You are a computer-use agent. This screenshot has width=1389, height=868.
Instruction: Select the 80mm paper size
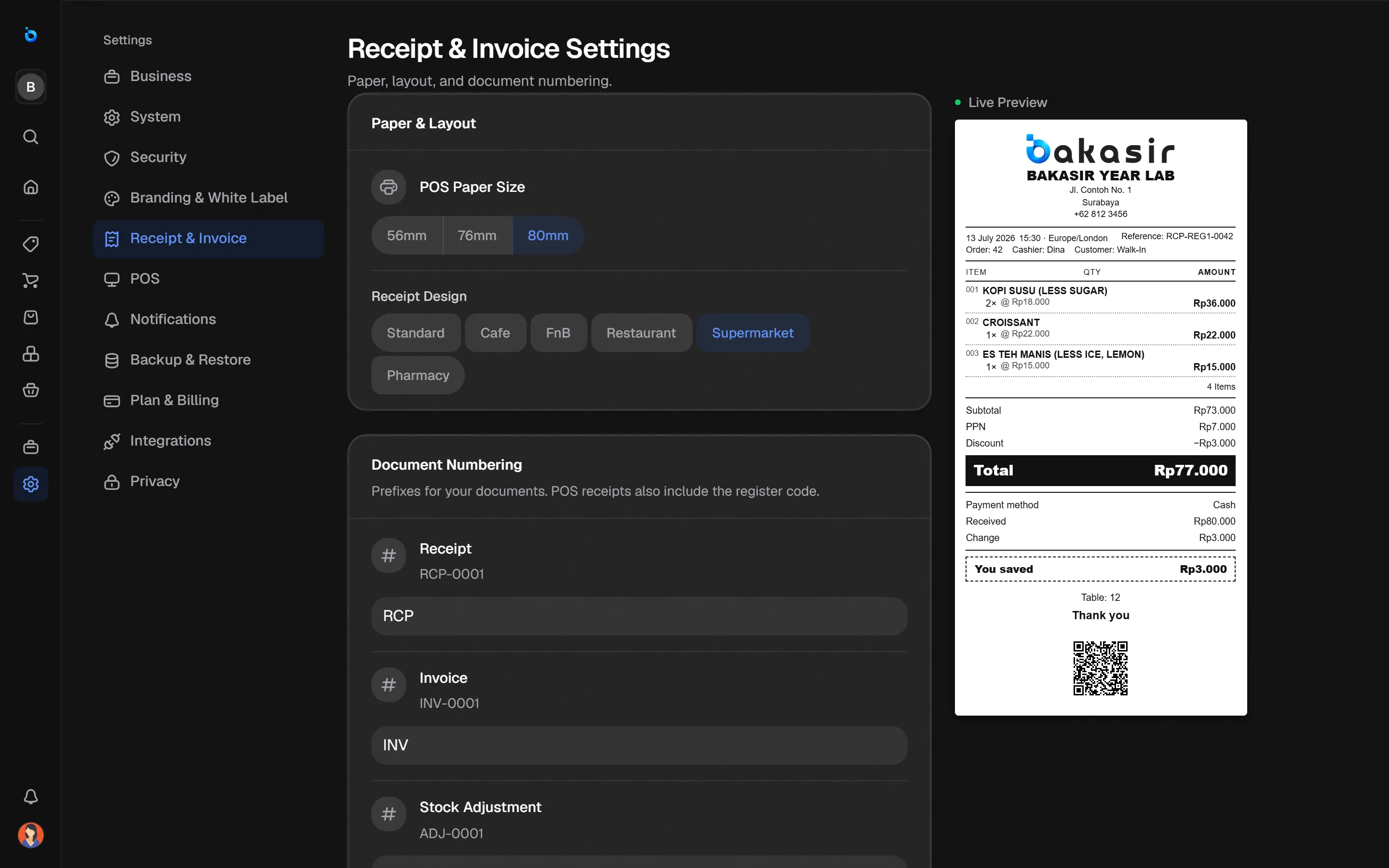[x=548, y=235]
